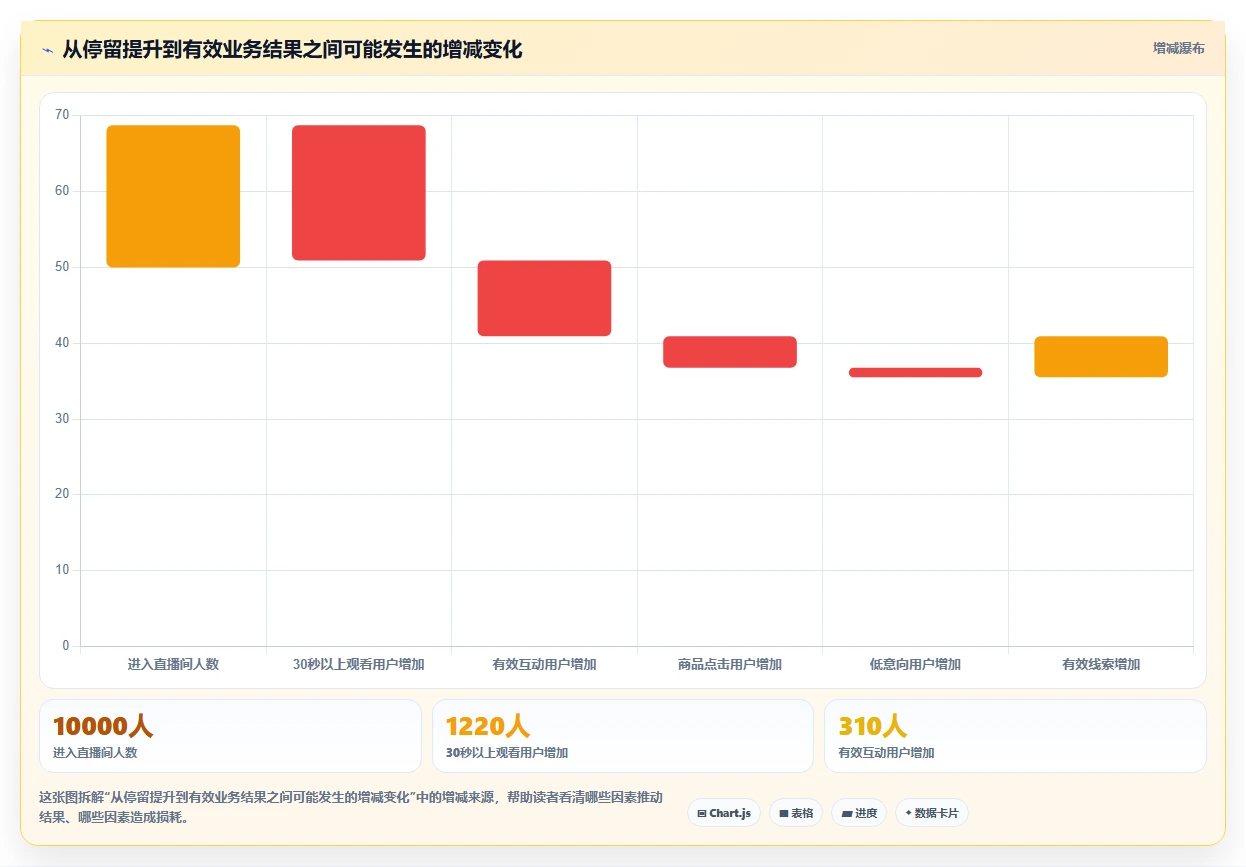Click the x-axis label 商品点击用户增加
This screenshot has width=1246, height=867.
[x=730, y=664]
